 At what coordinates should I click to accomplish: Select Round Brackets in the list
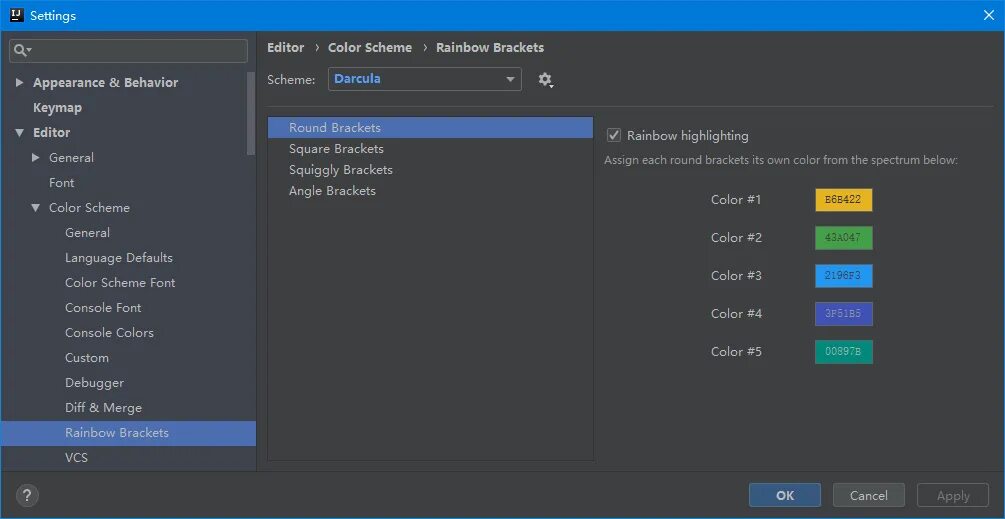[x=430, y=128]
